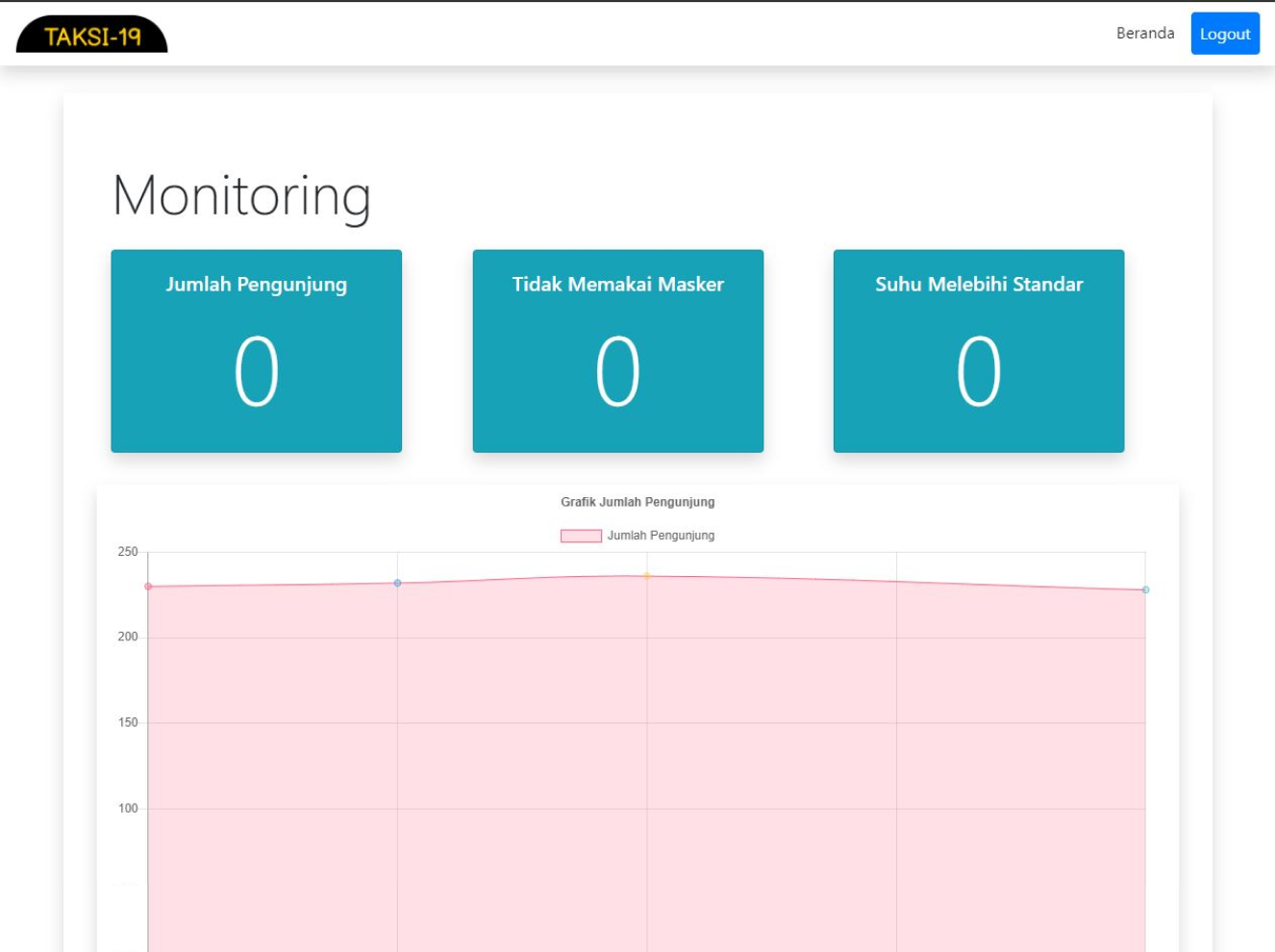Select the Tidak Memakai Masker card title
The height and width of the screenshot is (952, 1275).
(617, 285)
